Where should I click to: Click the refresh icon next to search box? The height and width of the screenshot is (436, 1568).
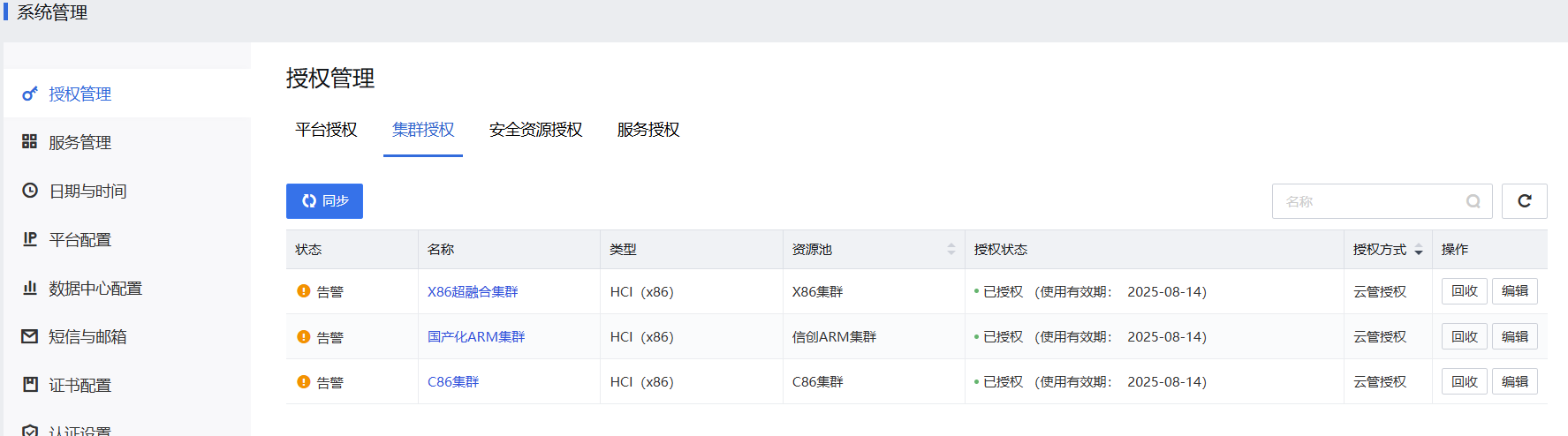pyautogui.click(x=1524, y=201)
